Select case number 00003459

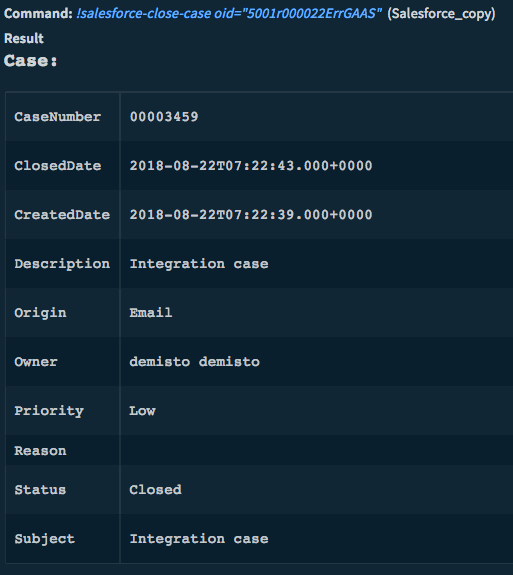[x=164, y=117]
